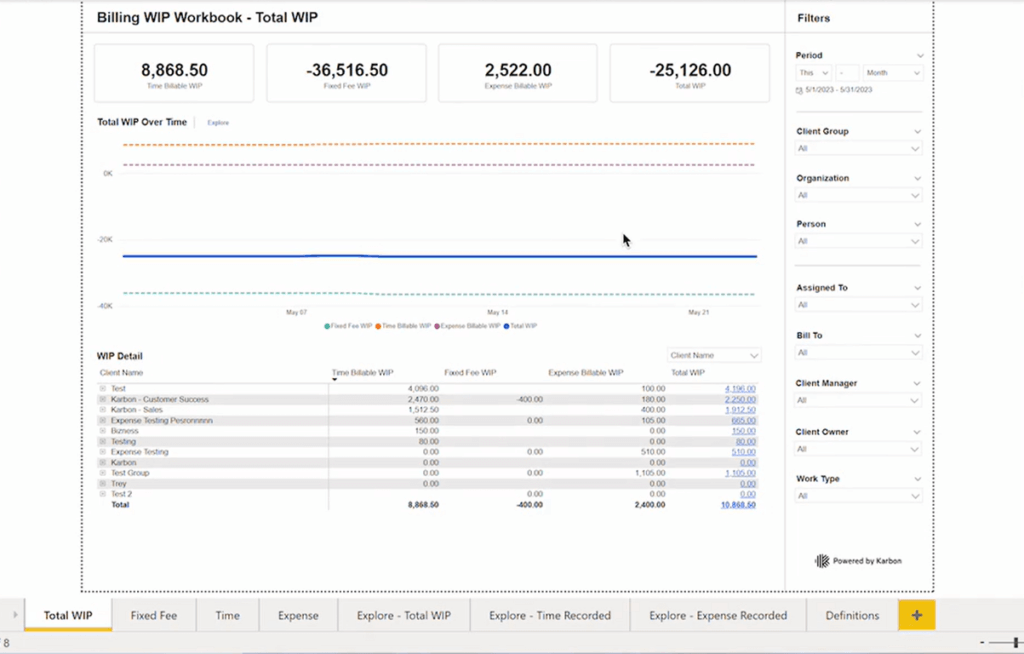Toggle the Total WIP legend entry
This screenshot has width=1024, height=654.
coord(520,326)
